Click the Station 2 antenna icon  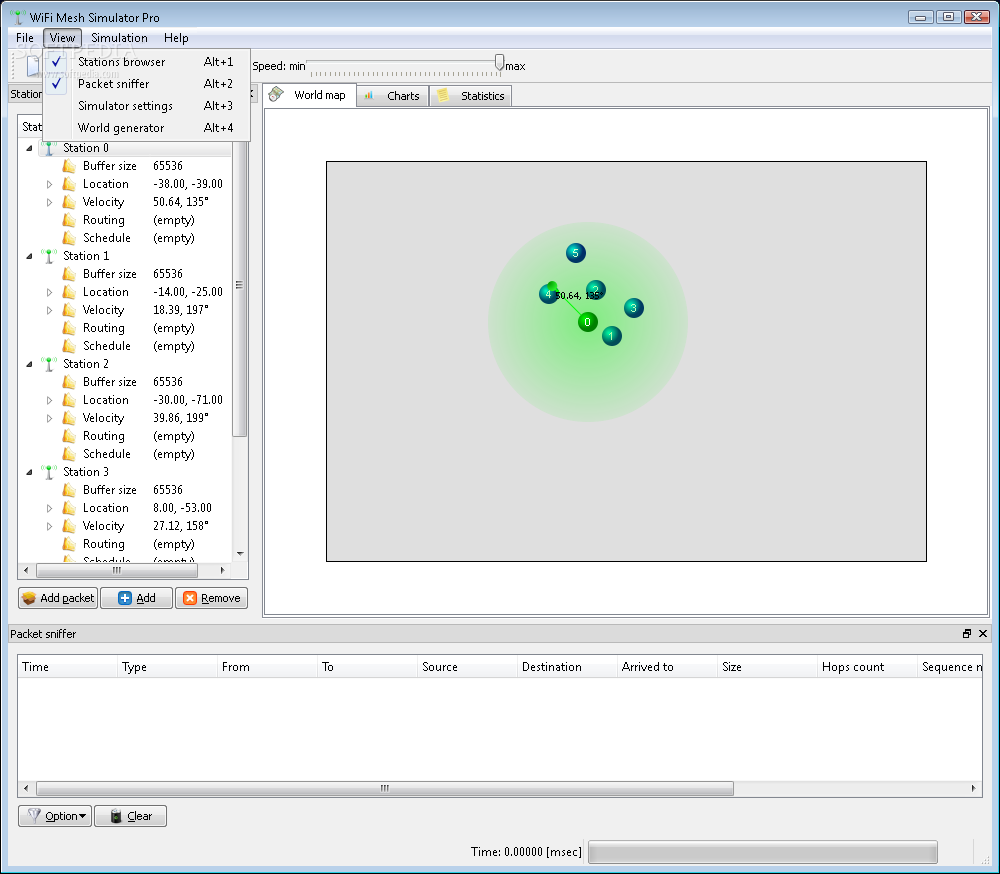[x=48, y=364]
